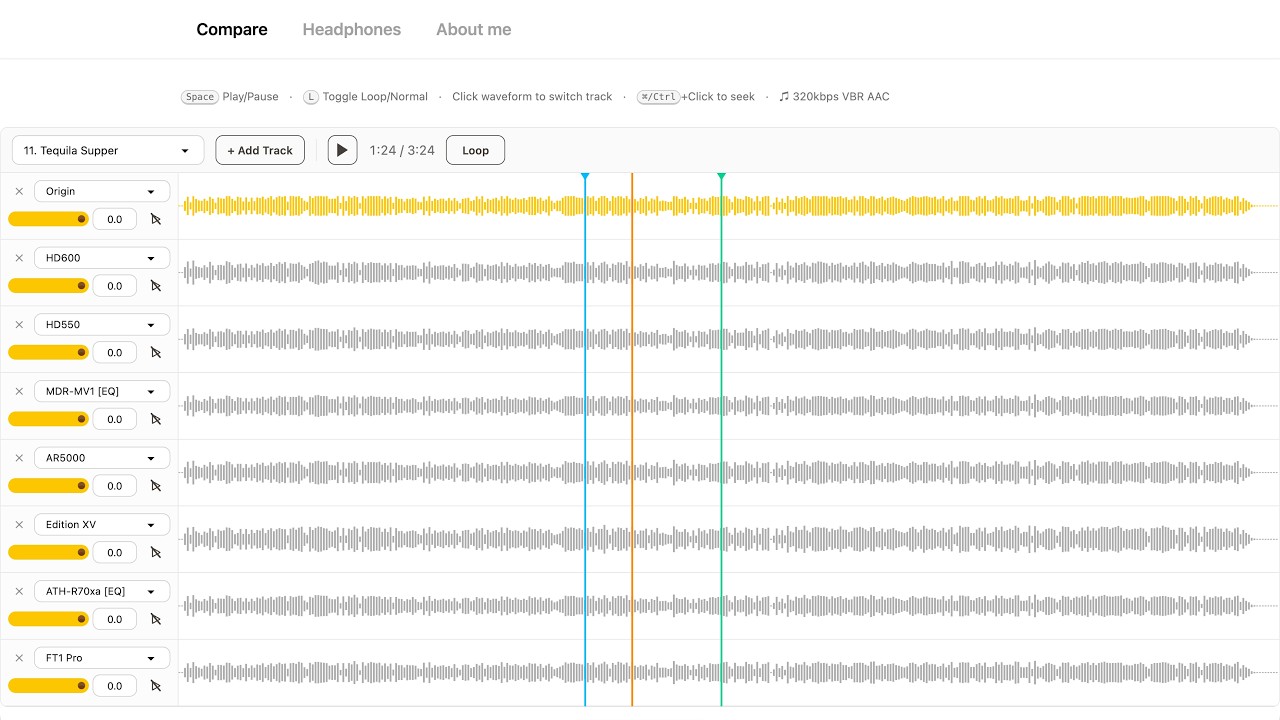Remove the FT1 Pro track with its X icon
Screen dimensions: 1280x720
[19, 658]
